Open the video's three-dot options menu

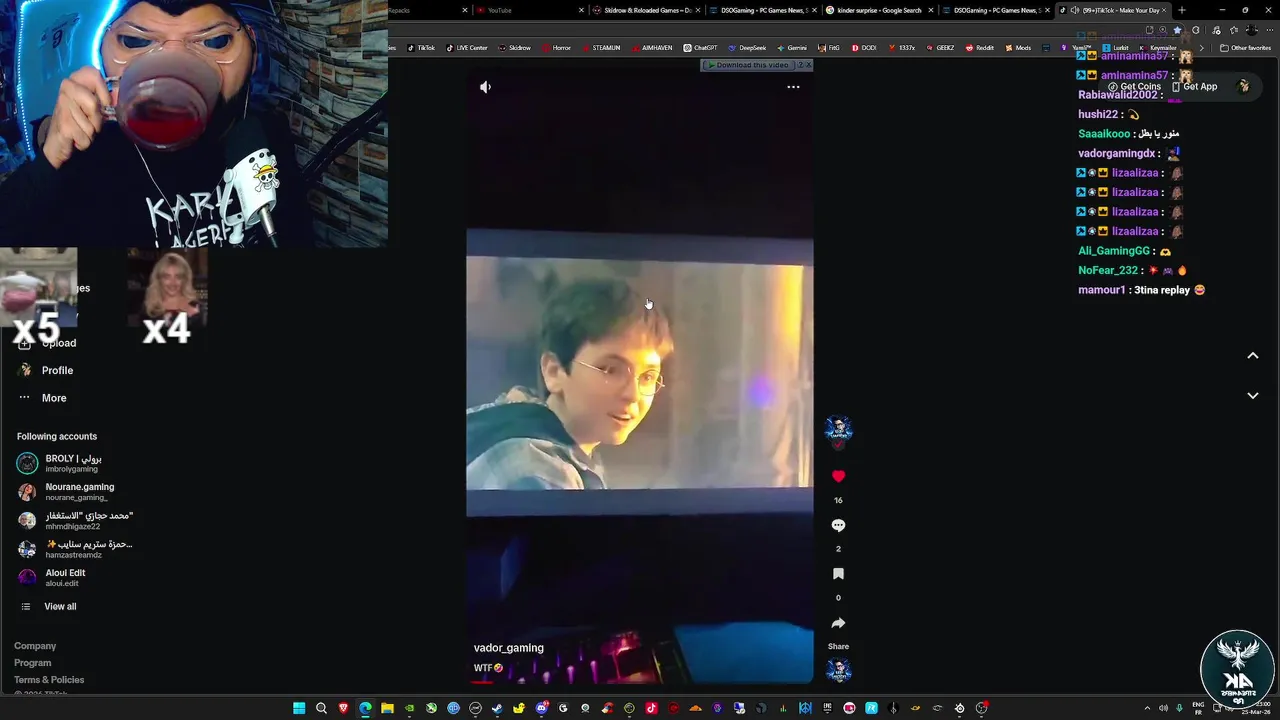point(793,87)
